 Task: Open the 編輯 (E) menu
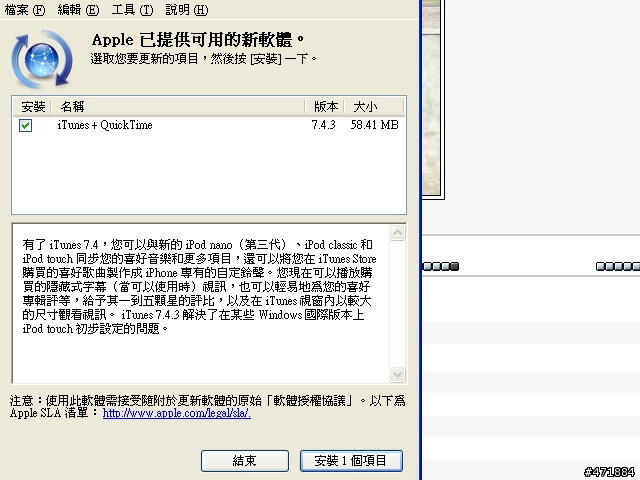click(x=78, y=10)
